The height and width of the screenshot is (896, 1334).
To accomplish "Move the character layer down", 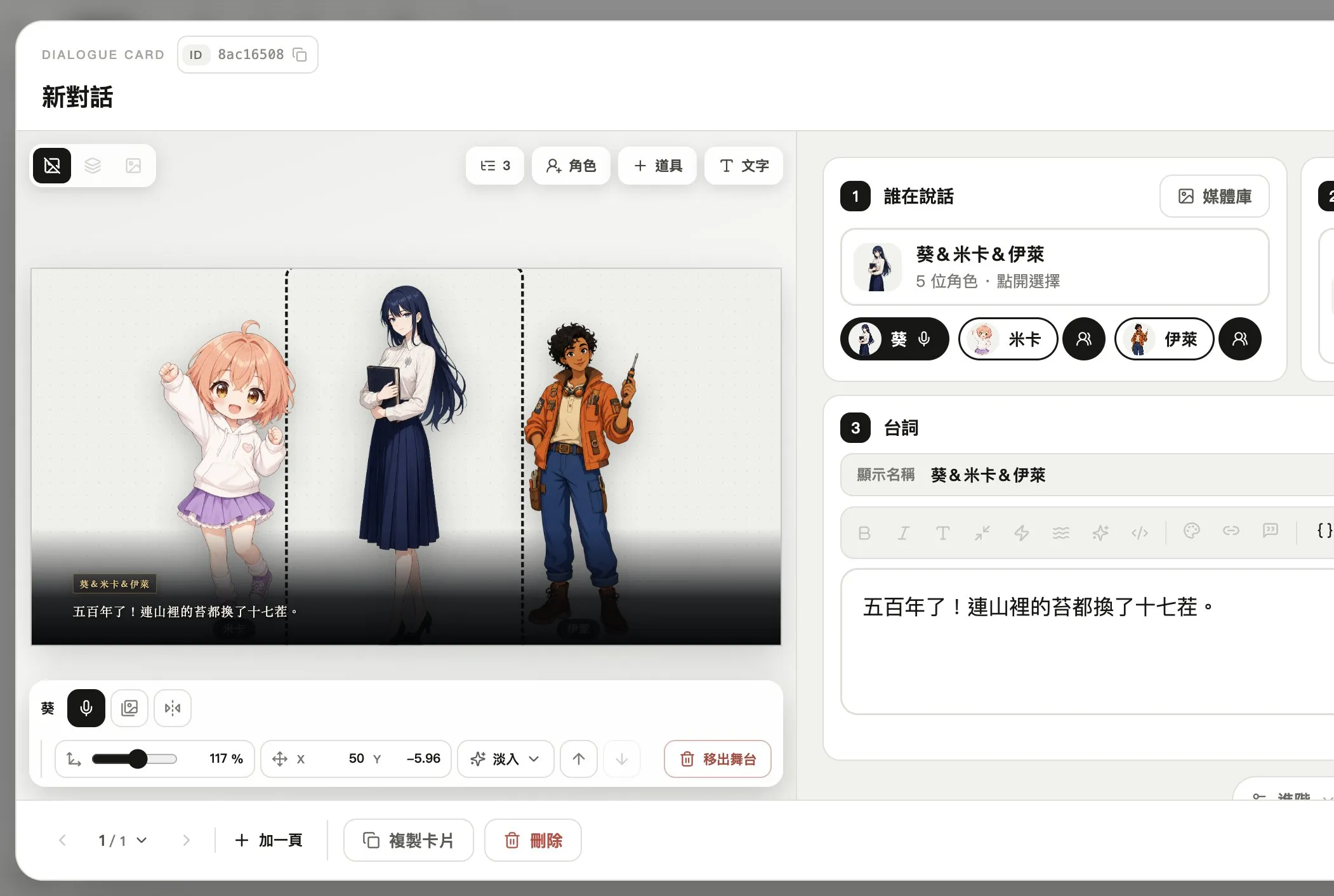I will point(622,759).
